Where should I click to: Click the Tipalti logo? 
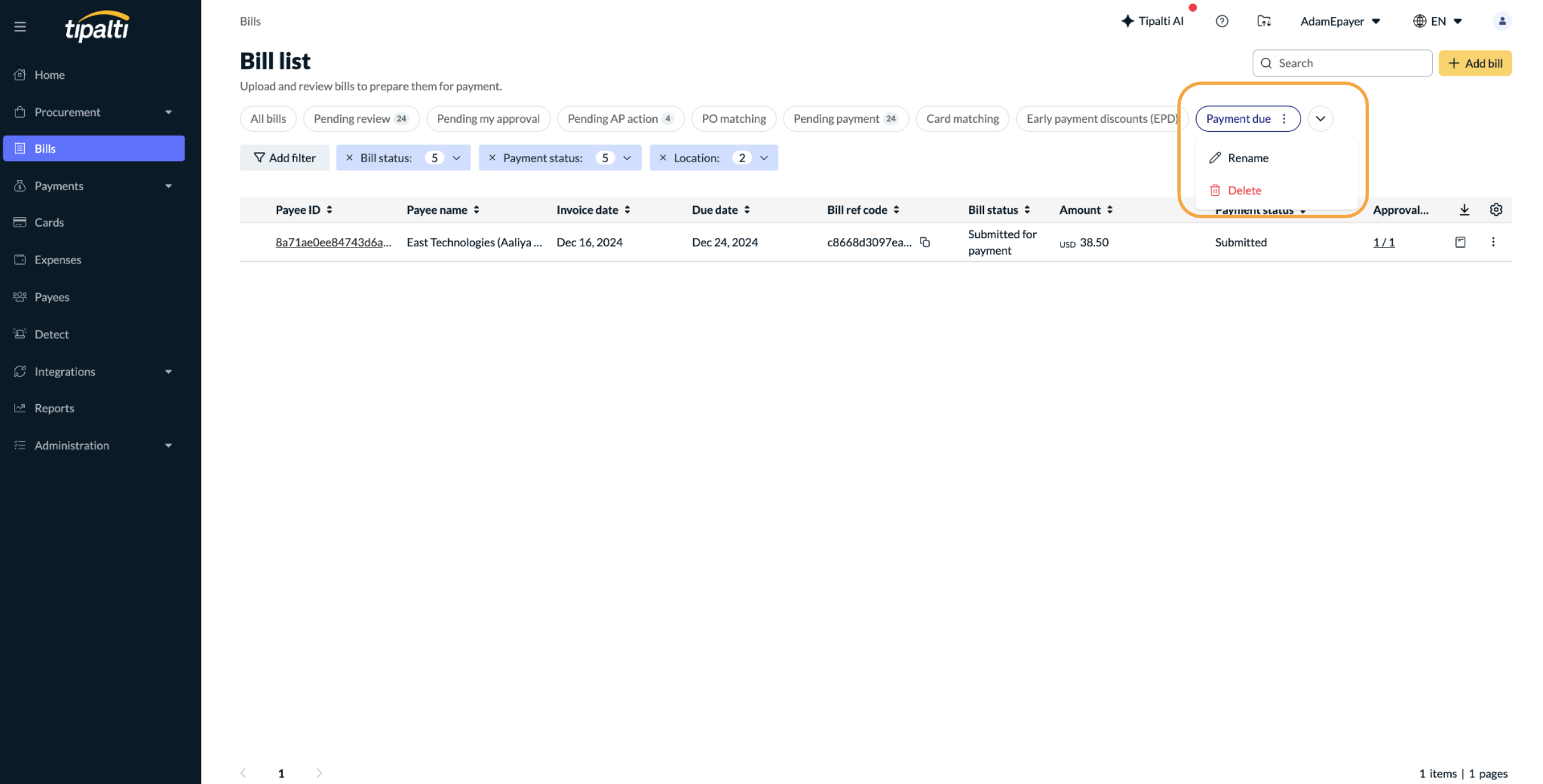point(97,27)
